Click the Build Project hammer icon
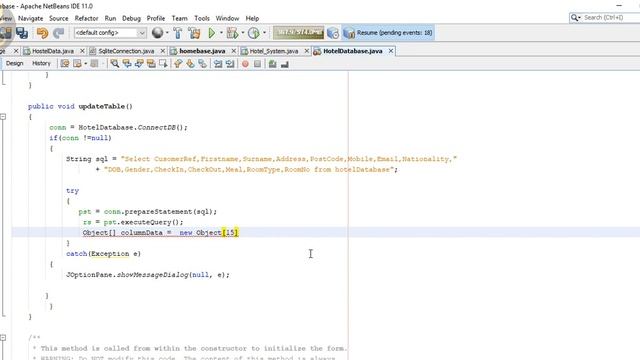The image size is (640, 360). point(178,33)
